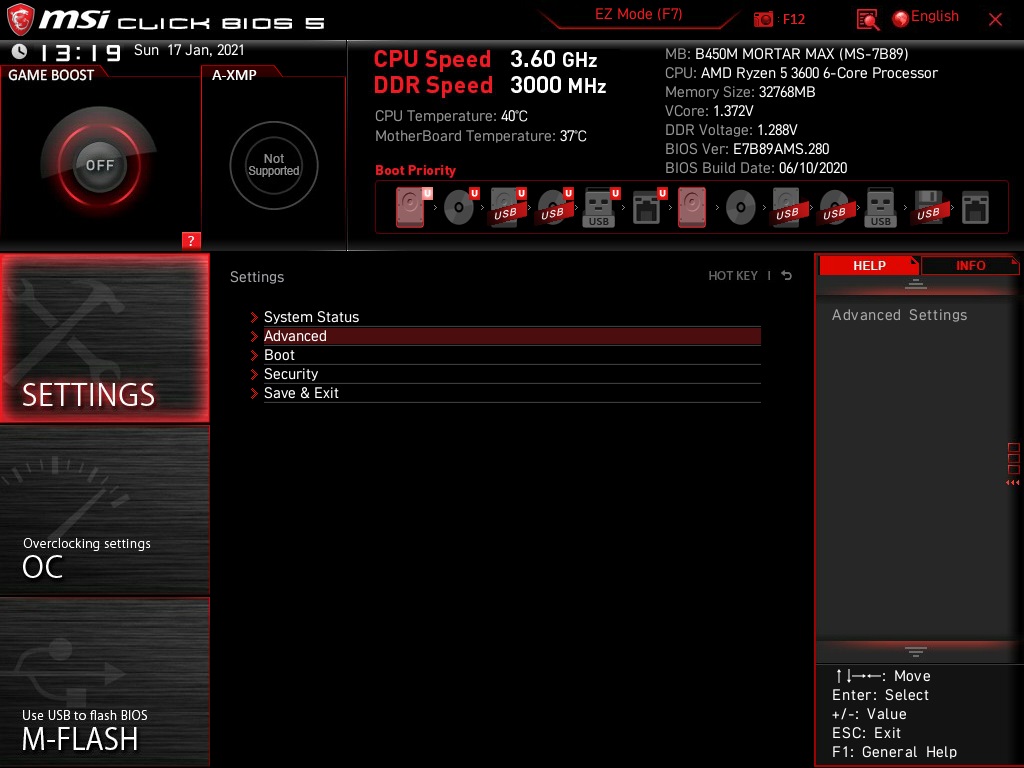This screenshot has height=768, width=1024.
Task: Select the UEFI USB CD/DVD boot icon
Action: click(x=554, y=207)
